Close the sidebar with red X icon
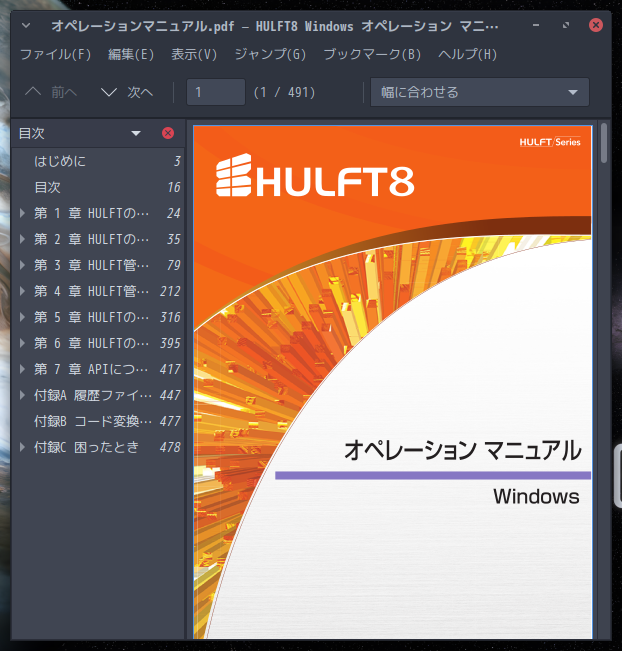The height and width of the screenshot is (651, 622). click(168, 133)
